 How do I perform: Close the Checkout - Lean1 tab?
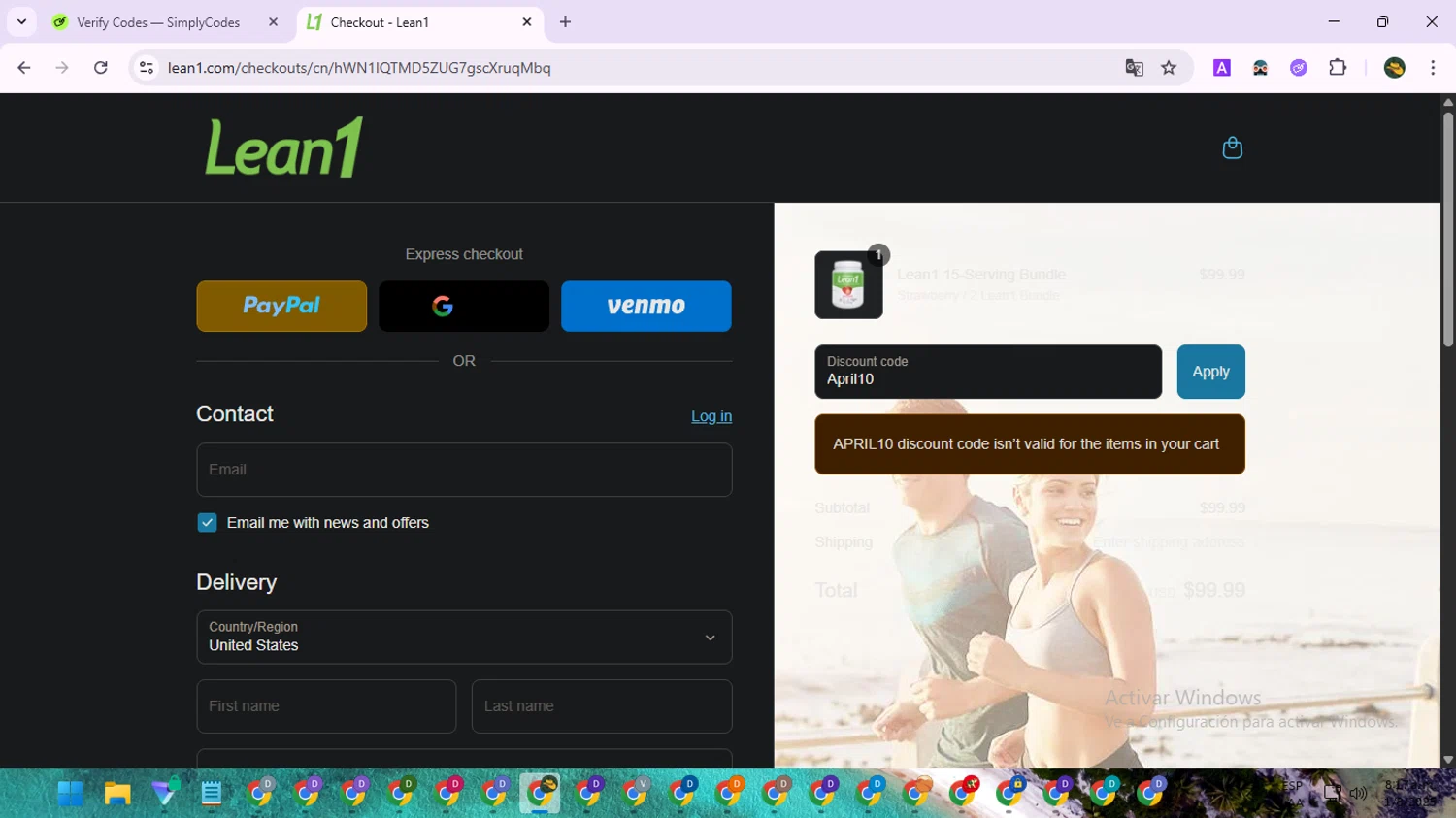pyautogui.click(x=527, y=22)
